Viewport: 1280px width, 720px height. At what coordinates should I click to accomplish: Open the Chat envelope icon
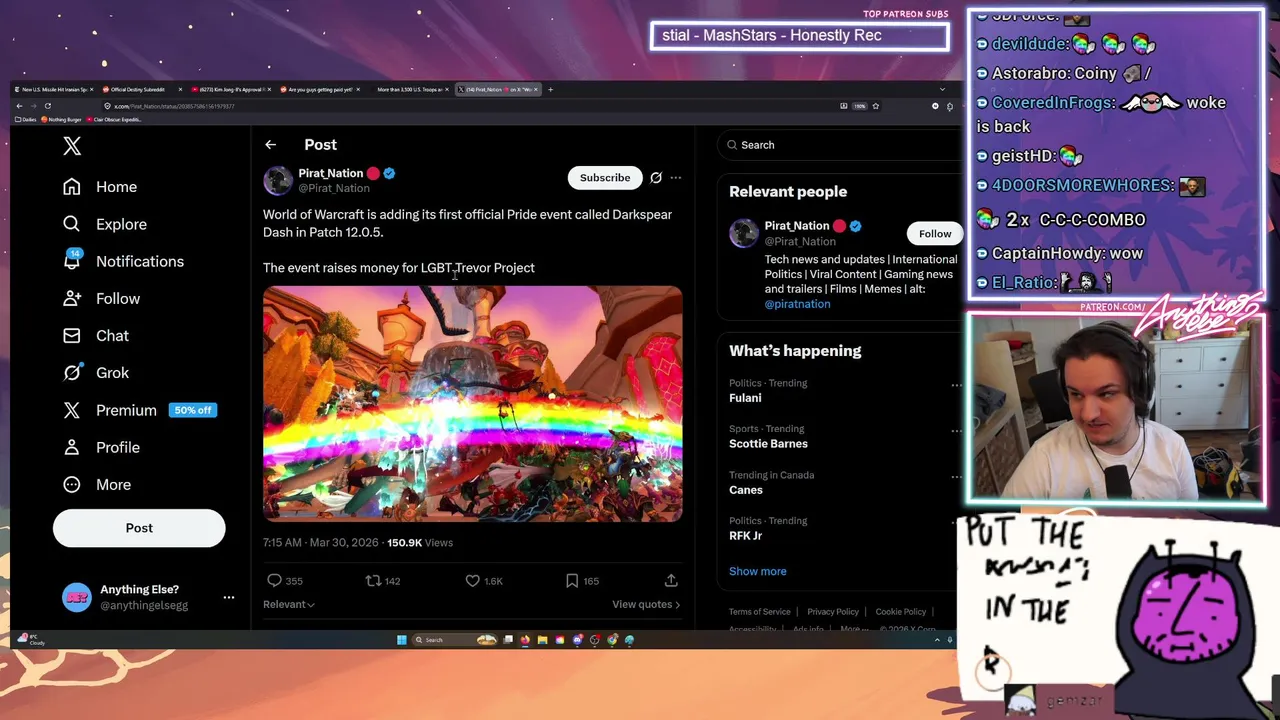pos(72,335)
